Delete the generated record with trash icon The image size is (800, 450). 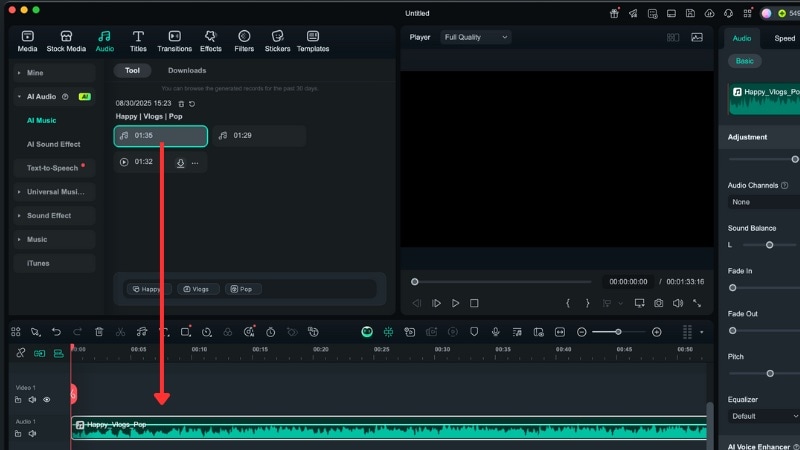181,104
